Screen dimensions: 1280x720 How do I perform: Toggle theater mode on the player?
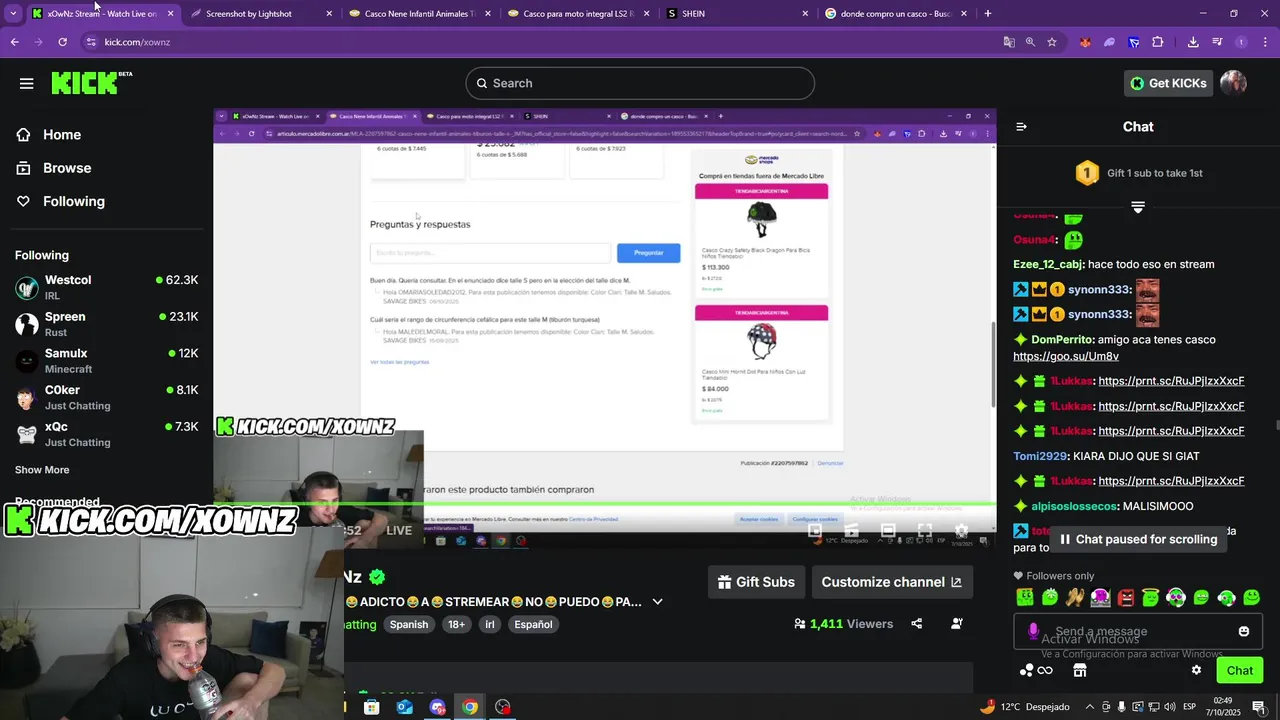pos(888,531)
